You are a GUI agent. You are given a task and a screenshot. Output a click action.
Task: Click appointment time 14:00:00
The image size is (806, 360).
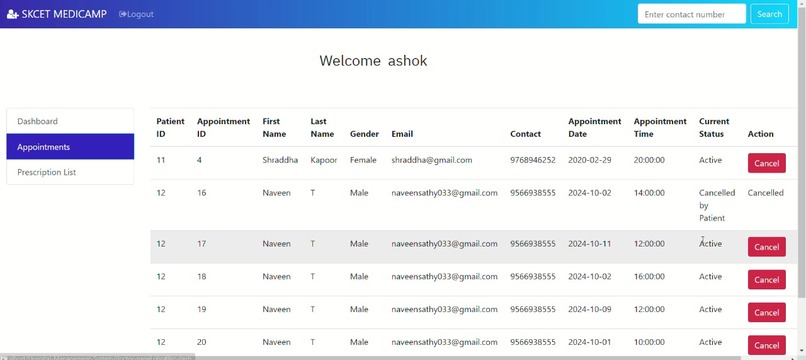coord(649,193)
